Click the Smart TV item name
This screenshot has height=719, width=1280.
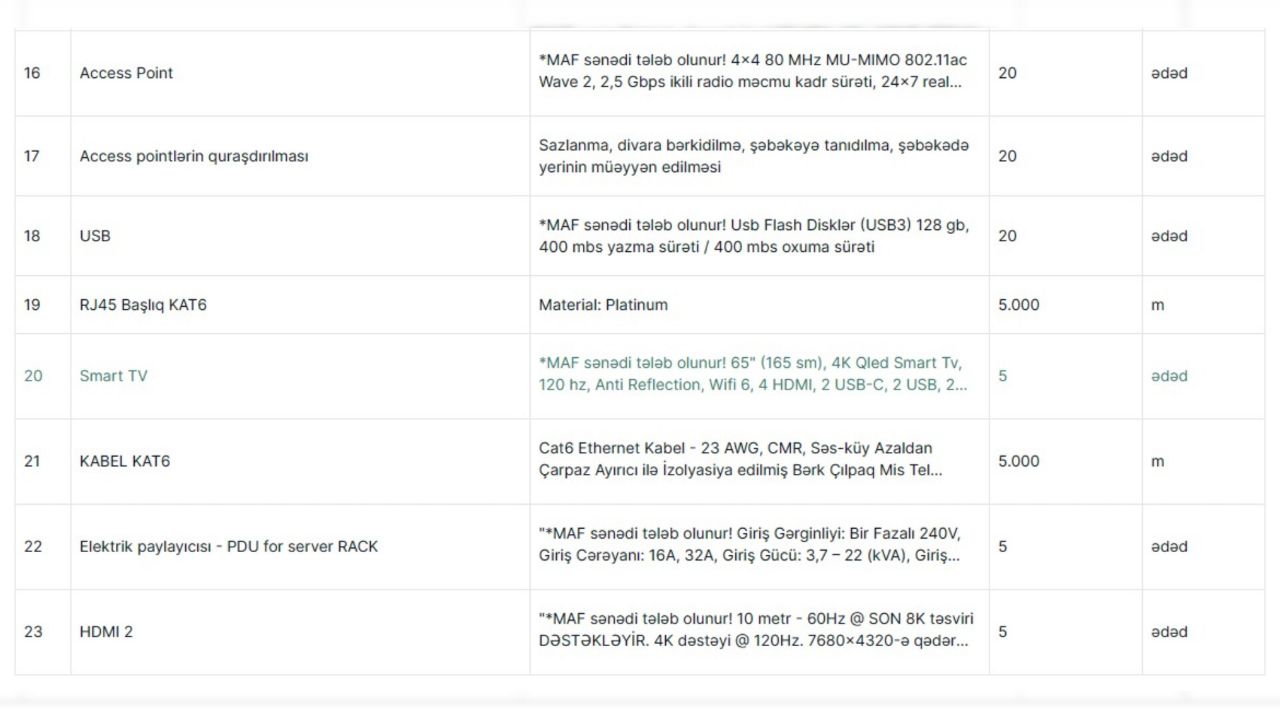point(113,376)
